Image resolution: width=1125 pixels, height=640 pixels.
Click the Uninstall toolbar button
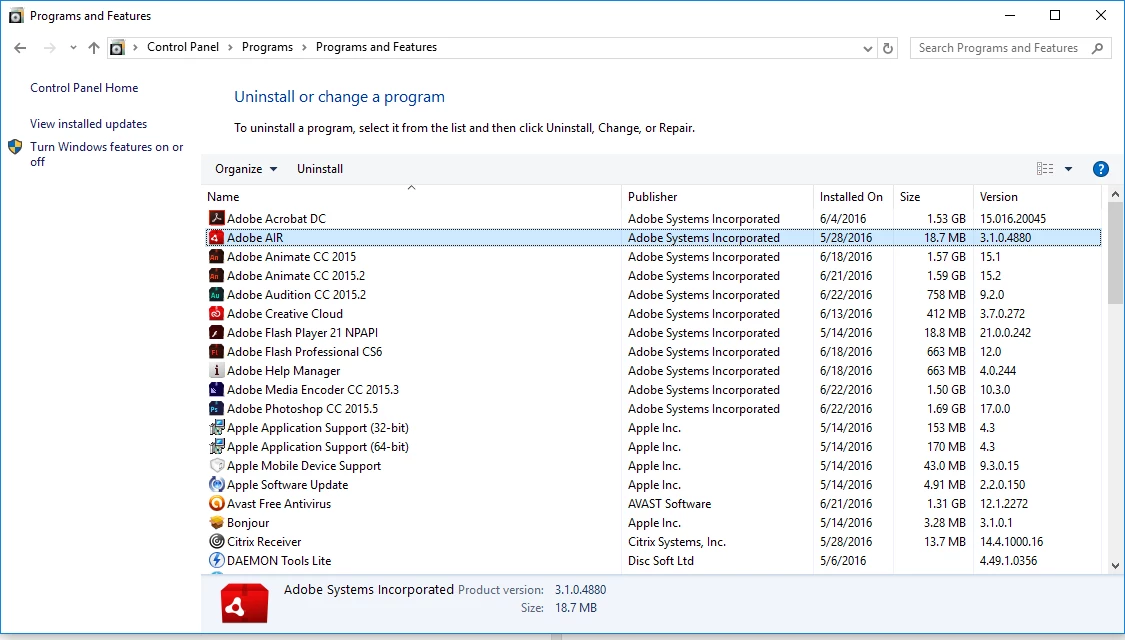(320, 169)
